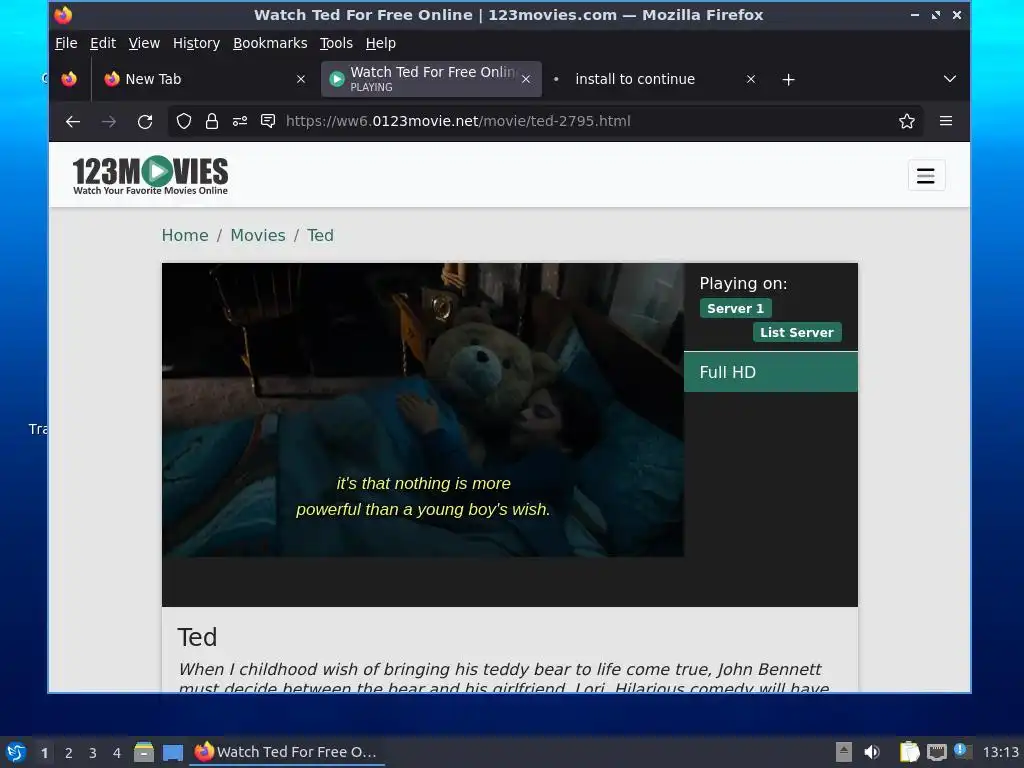Switch to virtual desktop 4
The height and width of the screenshot is (768, 1024).
(117, 753)
